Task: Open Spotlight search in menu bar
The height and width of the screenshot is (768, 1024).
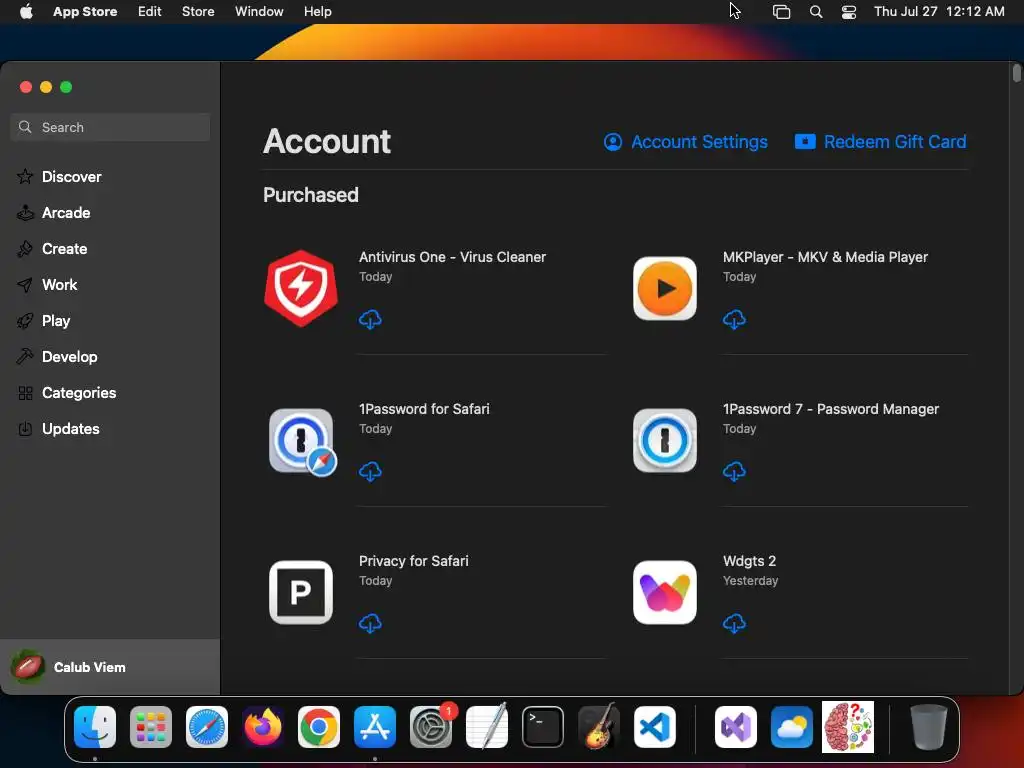Action: point(816,11)
